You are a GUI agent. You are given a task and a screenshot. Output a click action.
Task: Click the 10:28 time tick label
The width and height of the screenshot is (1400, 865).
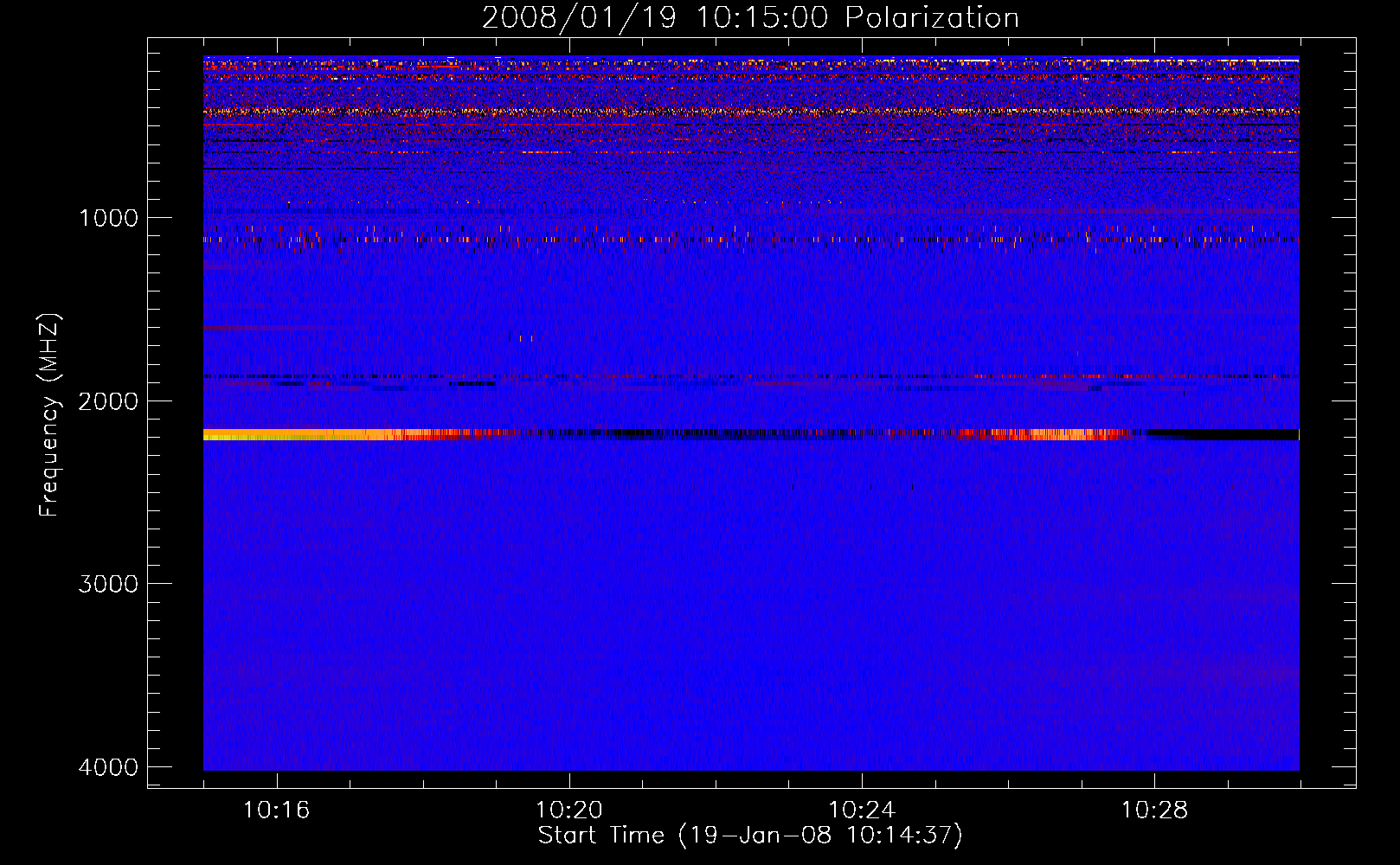point(1154,811)
